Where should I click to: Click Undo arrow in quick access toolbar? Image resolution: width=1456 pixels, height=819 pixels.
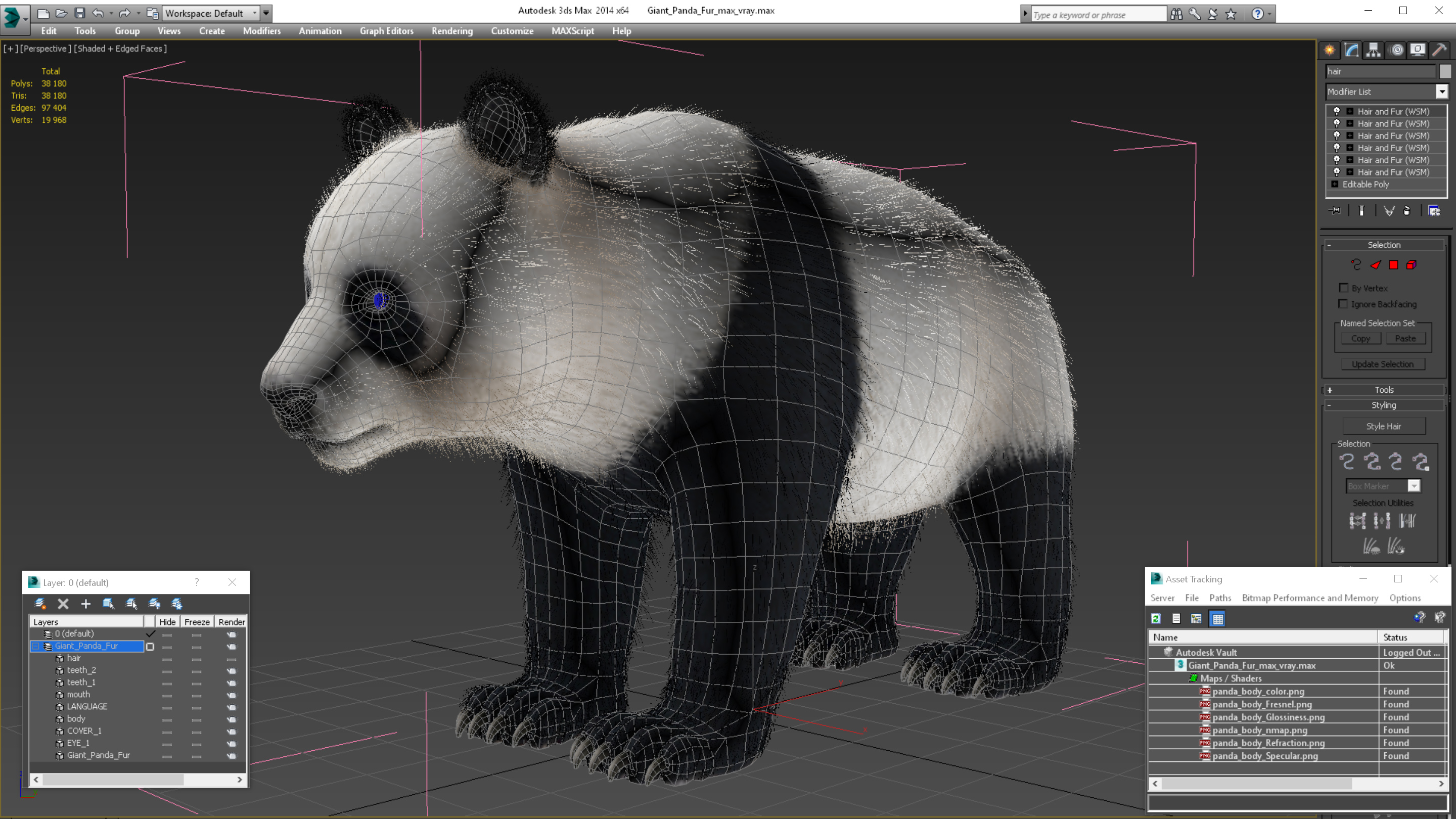click(x=98, y=13)
